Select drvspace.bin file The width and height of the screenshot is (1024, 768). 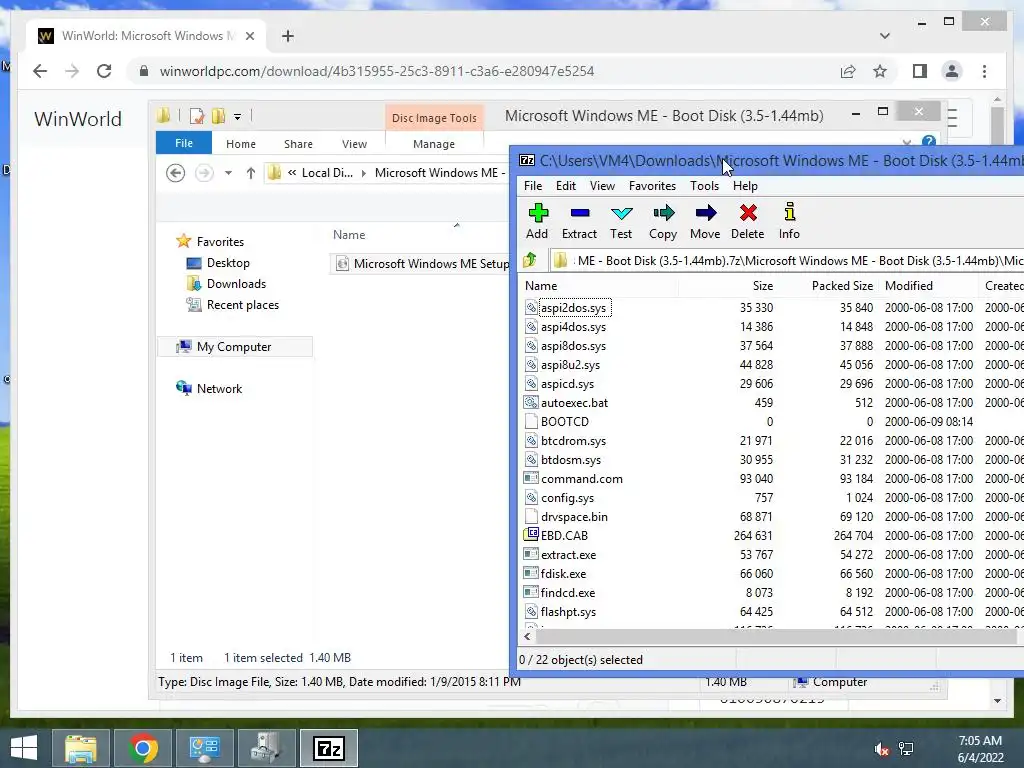574,517
